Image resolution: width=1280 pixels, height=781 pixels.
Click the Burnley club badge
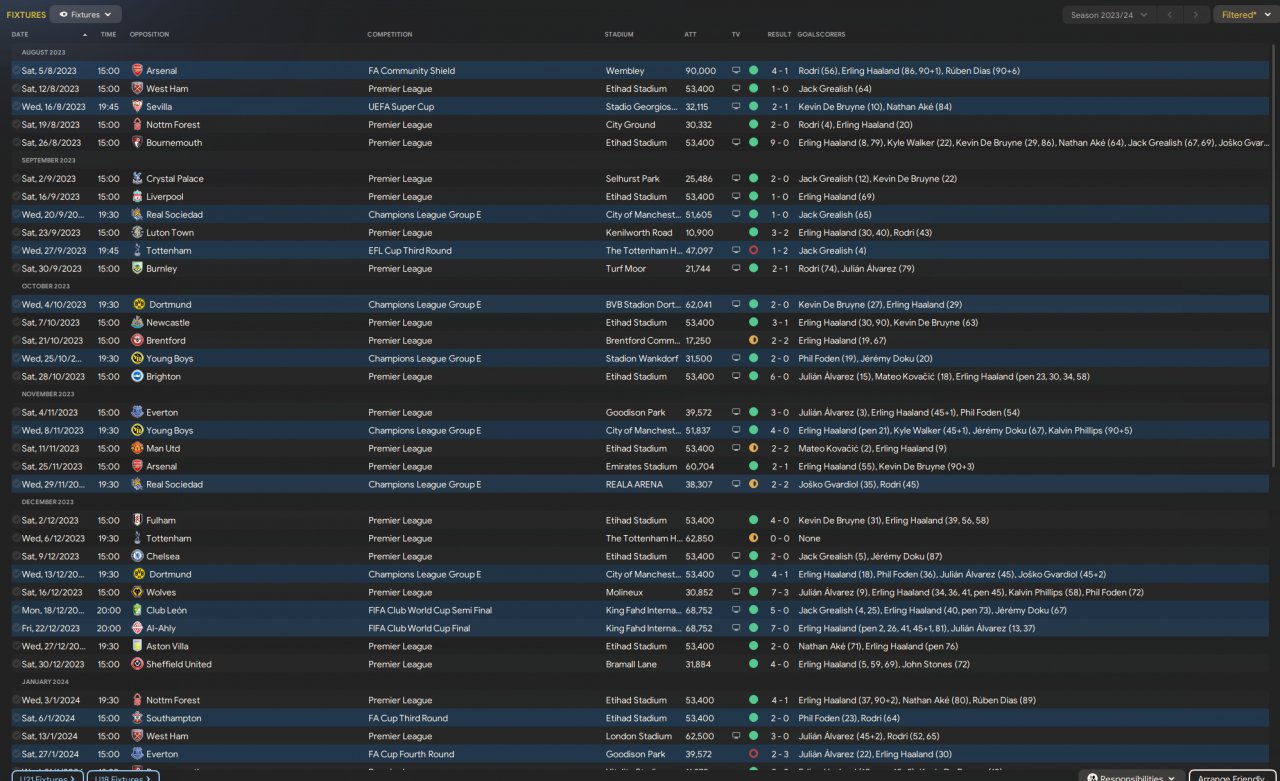coord(137,269)
